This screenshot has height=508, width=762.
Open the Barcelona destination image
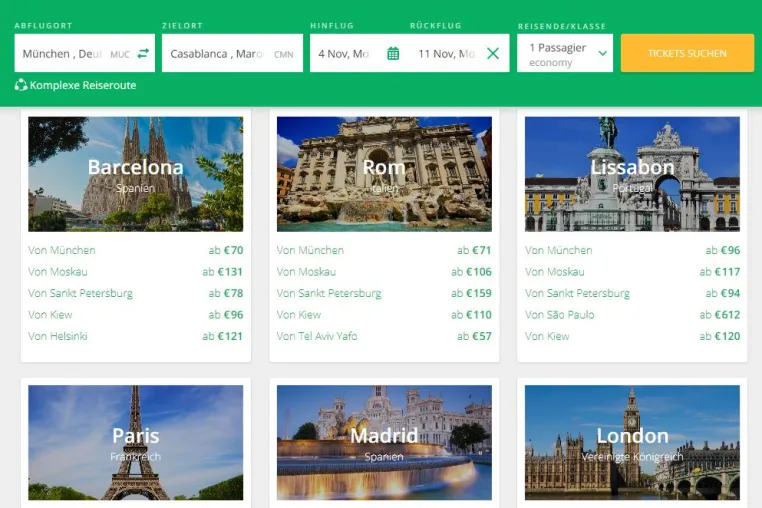coord(136,174)
